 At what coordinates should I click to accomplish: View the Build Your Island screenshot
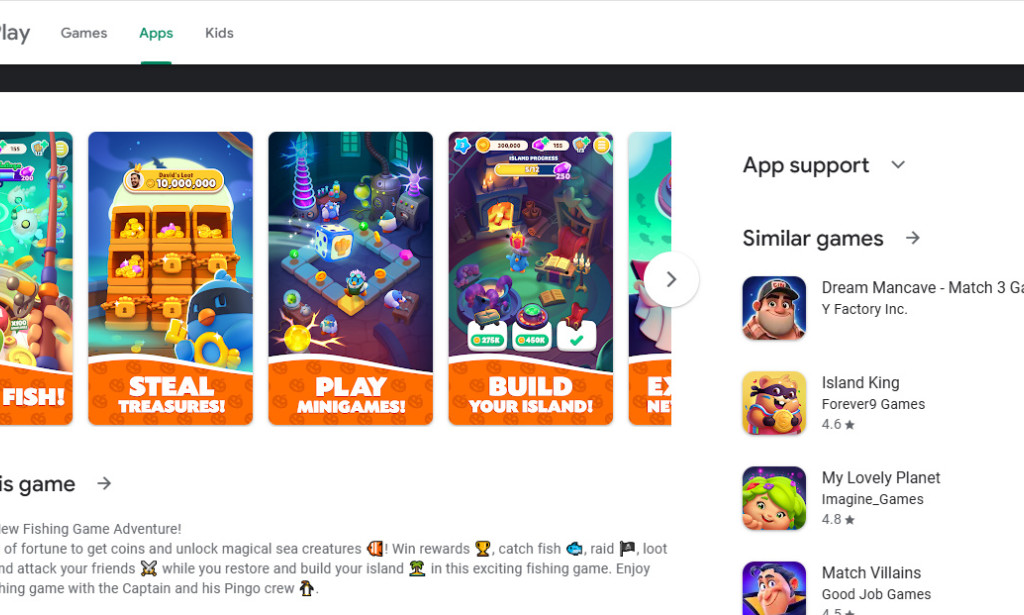pos(531,279)
